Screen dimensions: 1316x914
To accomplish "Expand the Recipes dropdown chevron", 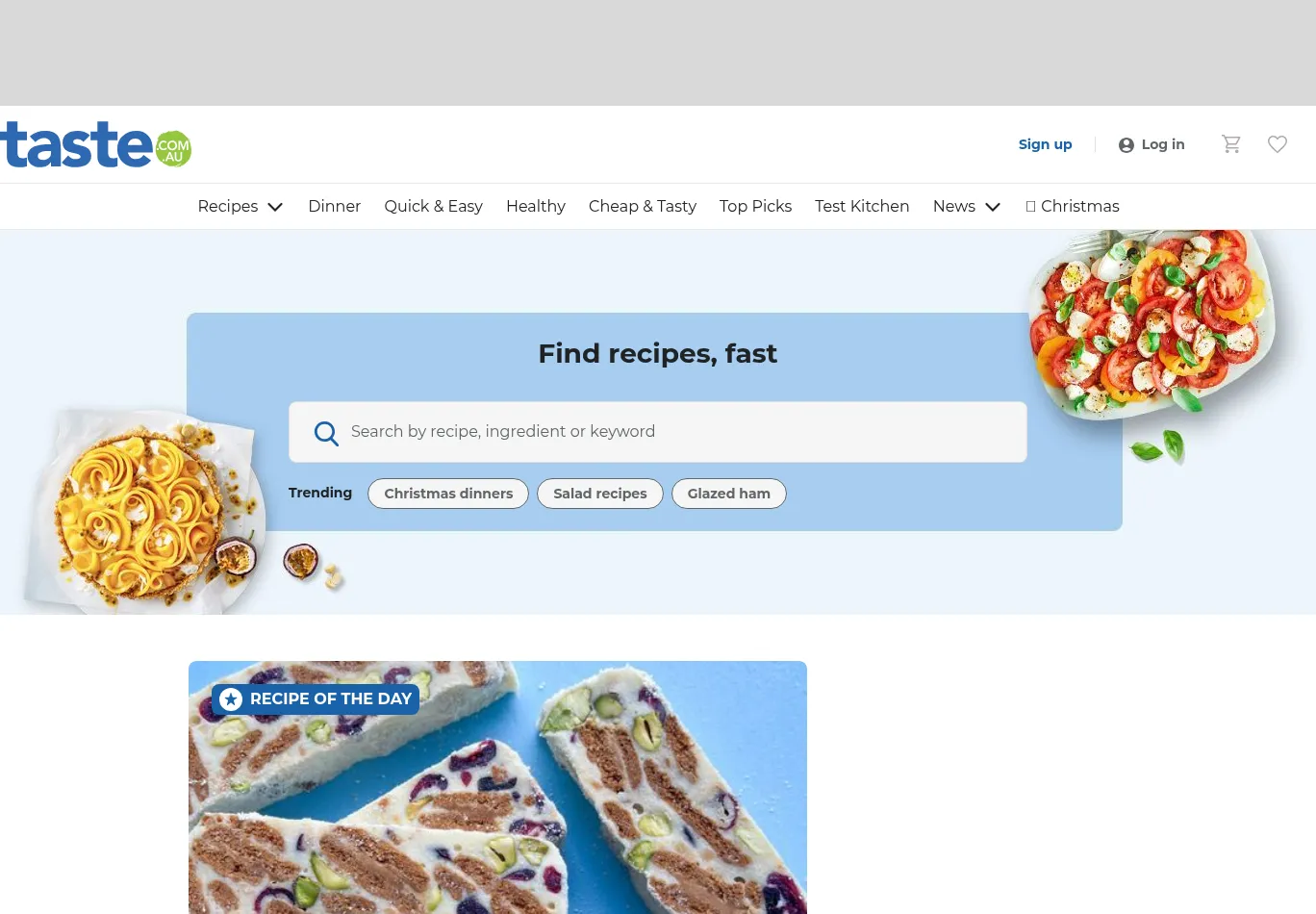I will (275, 207).
